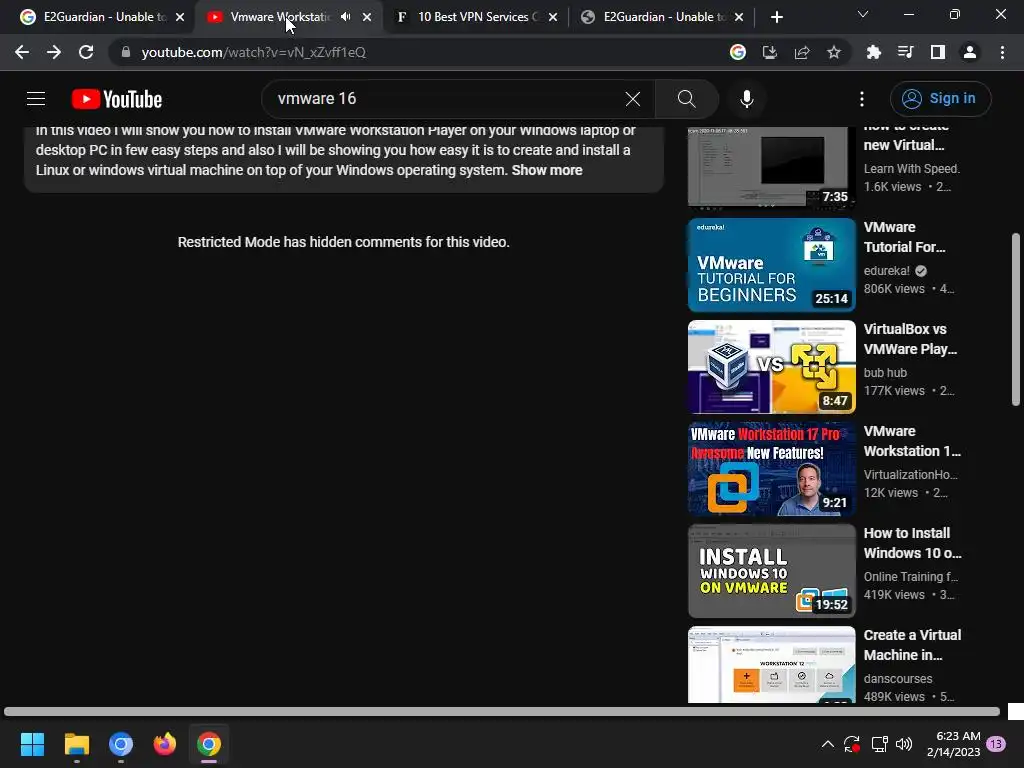Open the volume control in the tray
This screenshot has height=768, width=1024.
pos(904,744)
